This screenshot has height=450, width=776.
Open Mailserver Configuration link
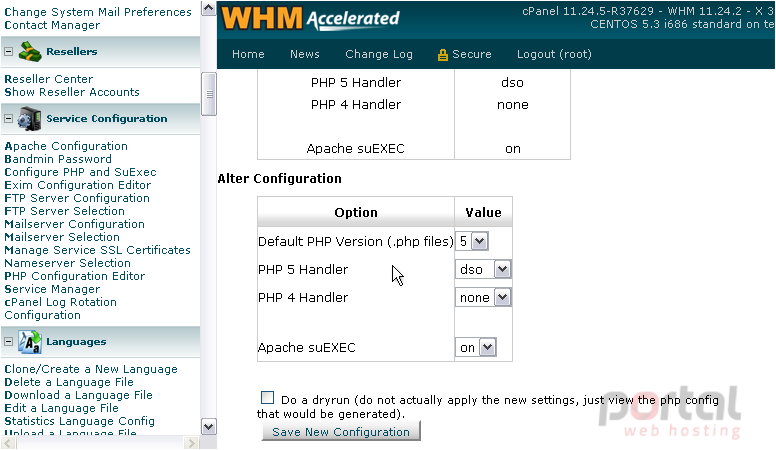click(74, 224)
